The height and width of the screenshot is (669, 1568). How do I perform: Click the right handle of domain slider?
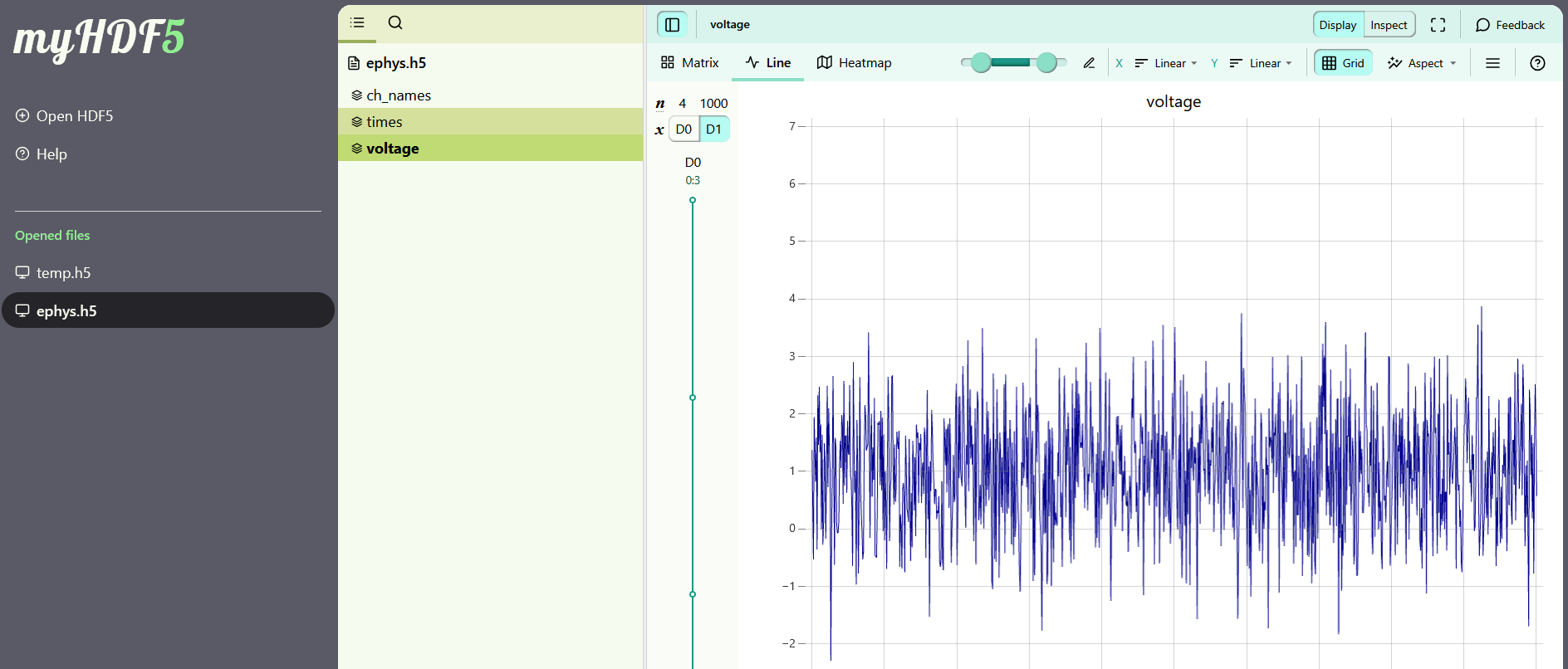click(x=1046, y=63)
